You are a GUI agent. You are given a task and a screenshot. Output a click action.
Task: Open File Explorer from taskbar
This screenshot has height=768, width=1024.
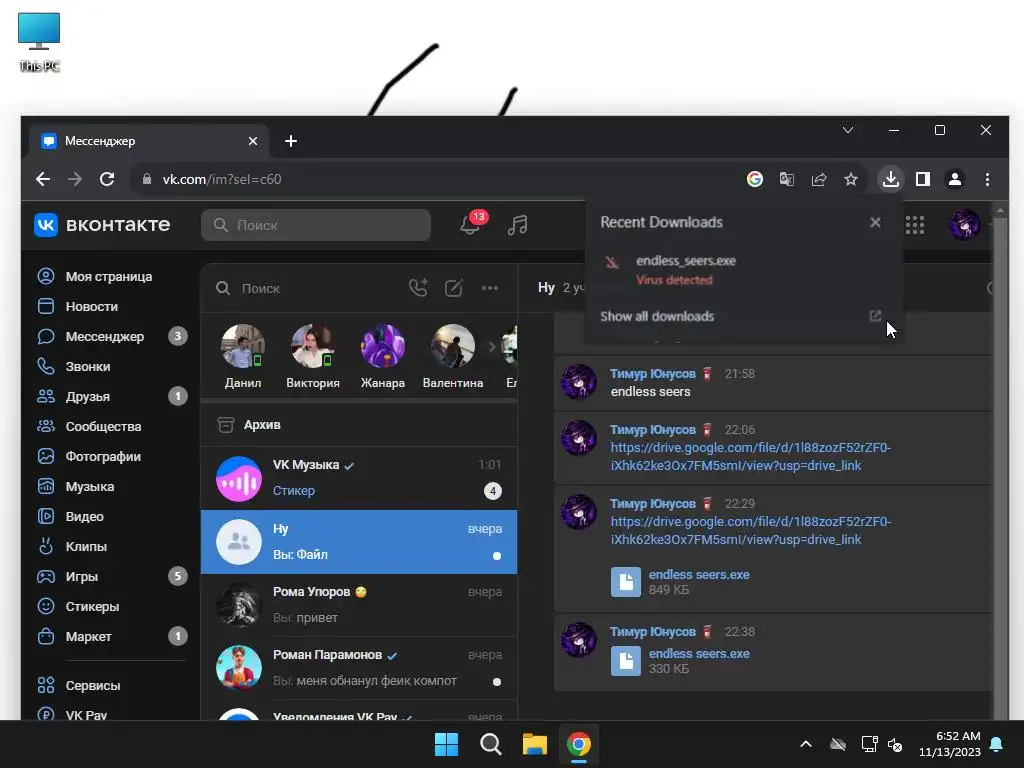pos(534,744)
